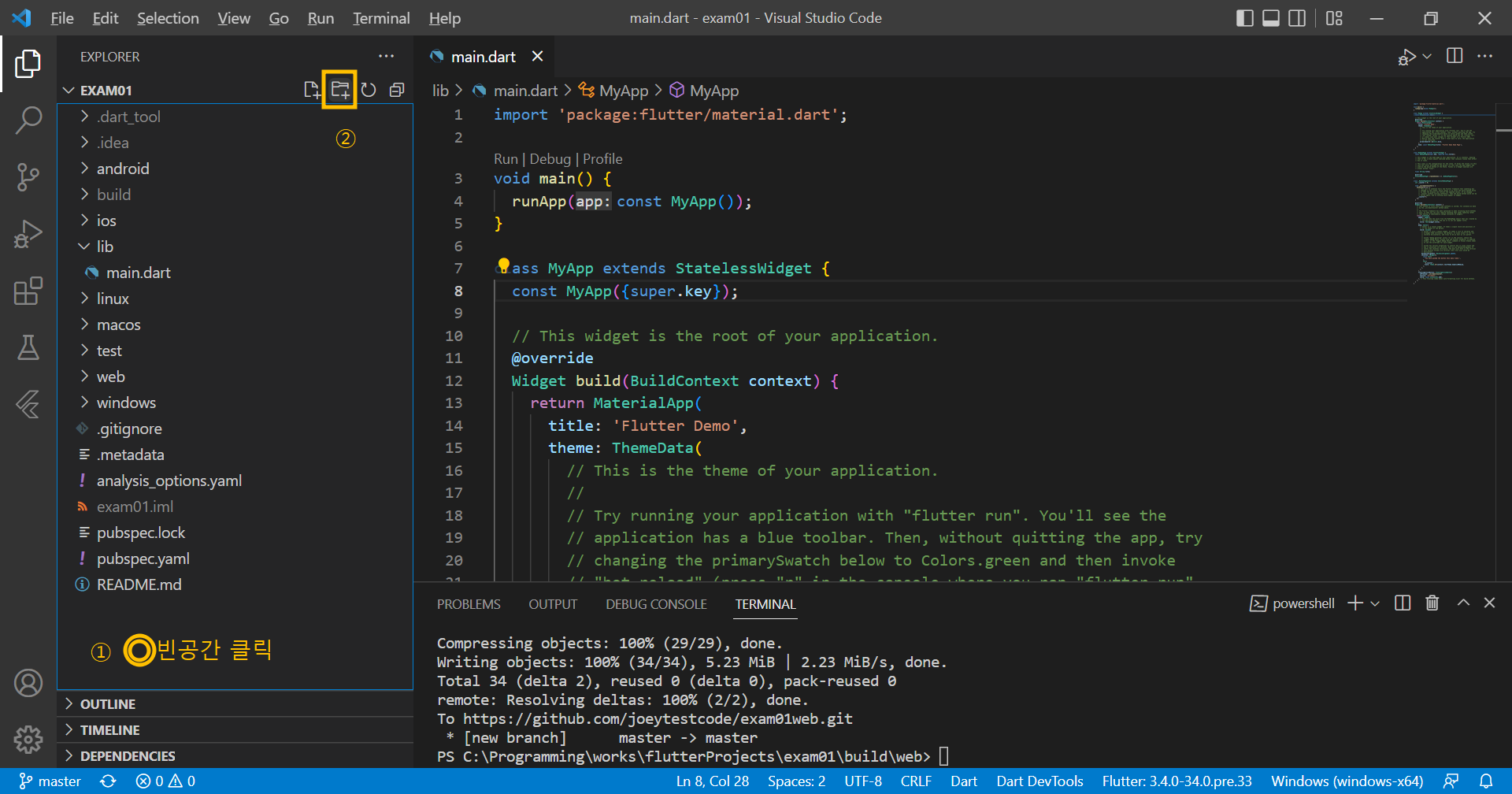Viewport: 1512px width, 794px height.
Task: Close the main.dart editor tab
Action: pyautogui.click(x=537, y=57)
